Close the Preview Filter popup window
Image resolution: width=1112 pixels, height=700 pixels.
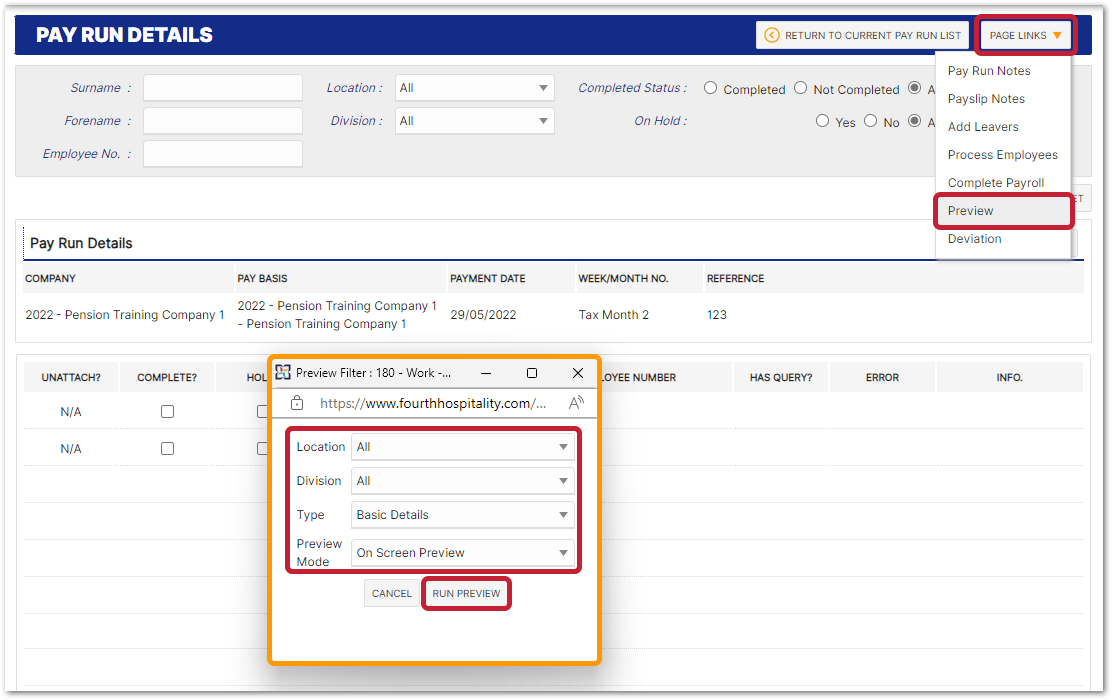point(578,373)
